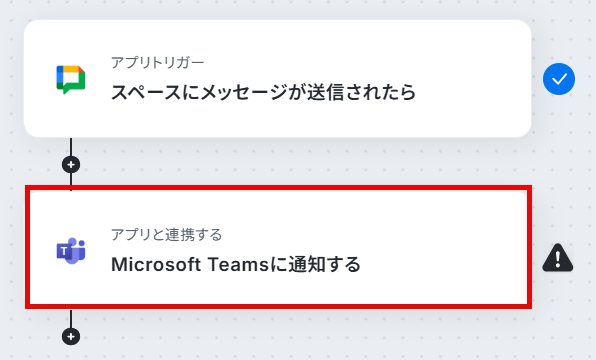
Task: Click the letter T on the Teams logo
Action: click(64, 251)
